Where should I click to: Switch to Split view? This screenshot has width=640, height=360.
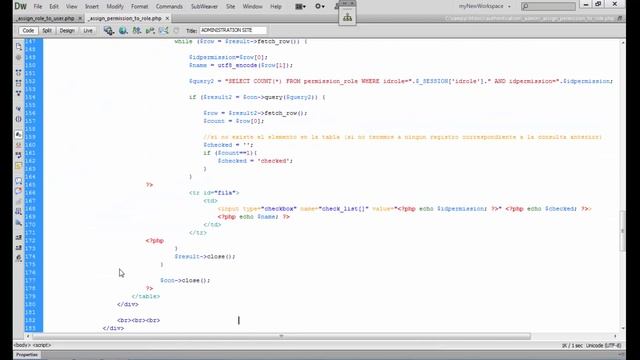coord(47,31)
